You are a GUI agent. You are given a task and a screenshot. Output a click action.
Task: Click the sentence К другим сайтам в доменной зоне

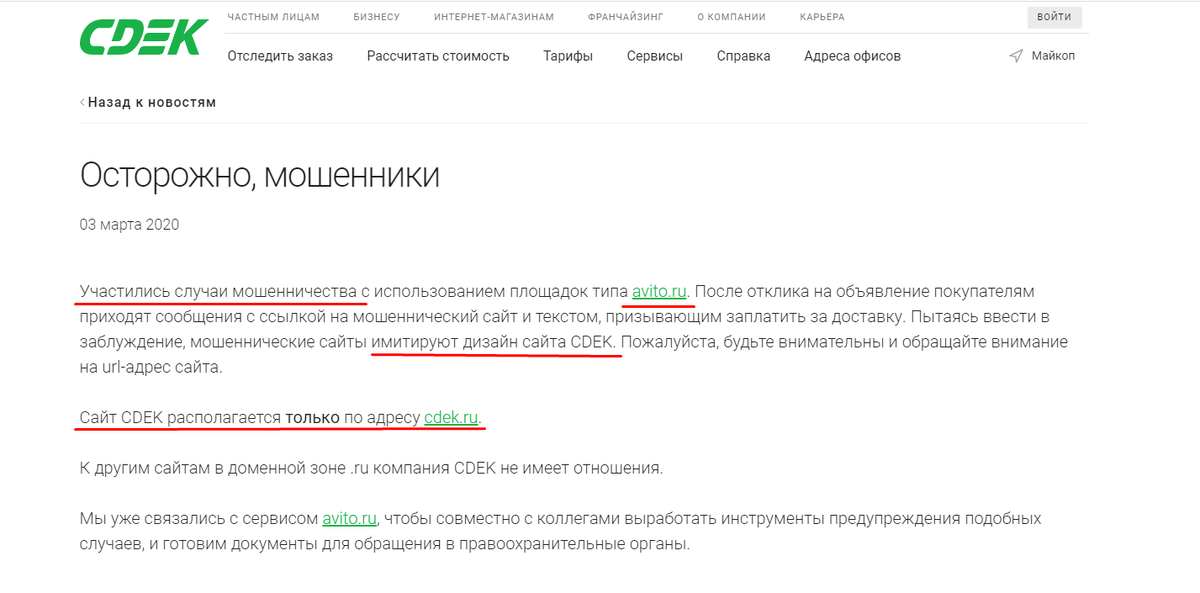[x=213, y=468]
